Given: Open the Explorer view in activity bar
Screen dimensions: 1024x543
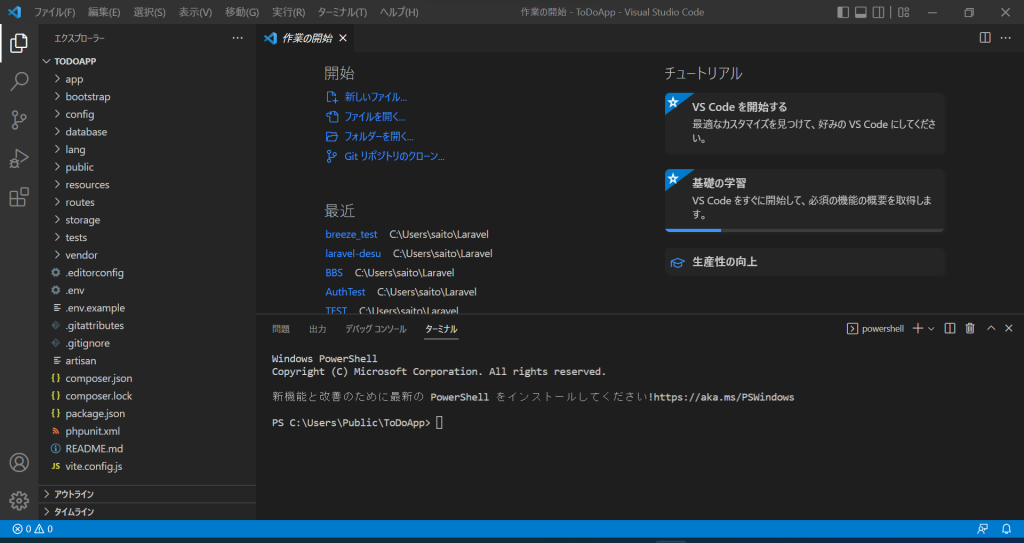Looking at the screenshot, I should (19, 44).
